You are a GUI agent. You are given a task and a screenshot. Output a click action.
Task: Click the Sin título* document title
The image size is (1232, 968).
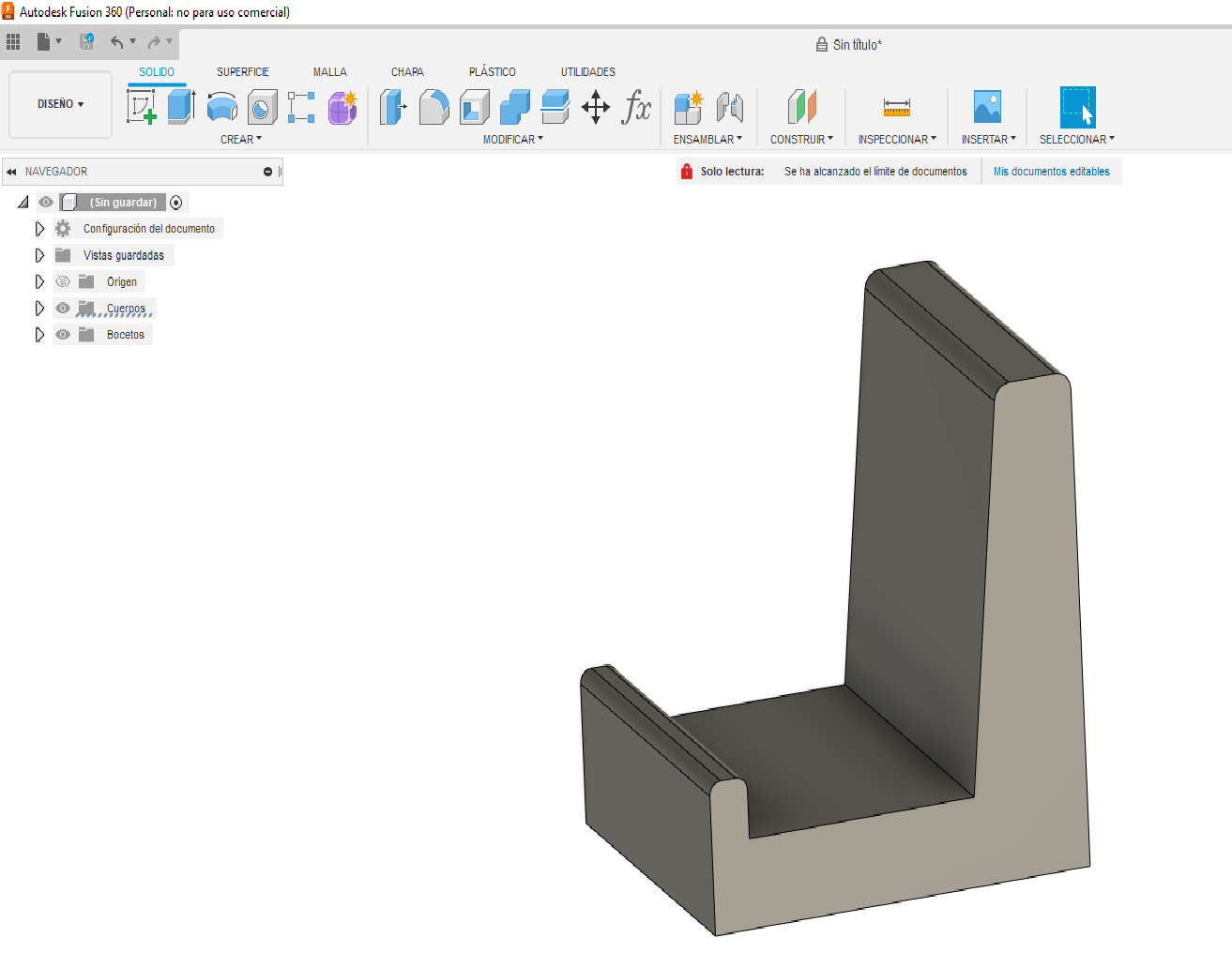coord(858,45)
